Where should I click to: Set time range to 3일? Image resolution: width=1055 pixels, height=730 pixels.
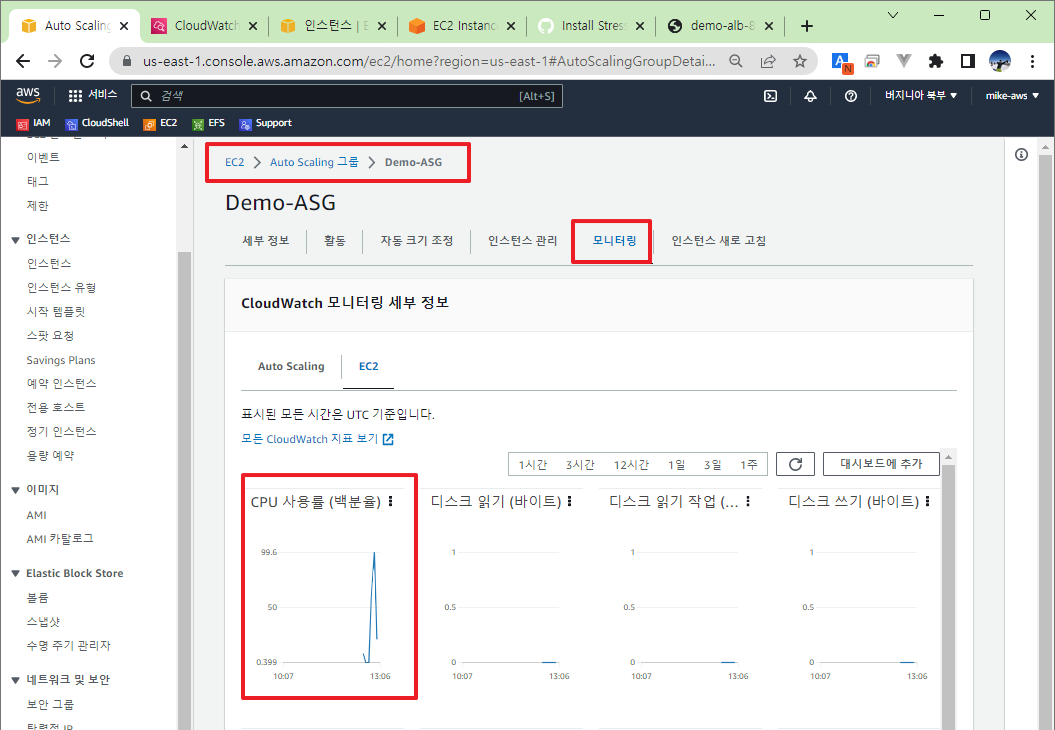[x=713, y=465]
